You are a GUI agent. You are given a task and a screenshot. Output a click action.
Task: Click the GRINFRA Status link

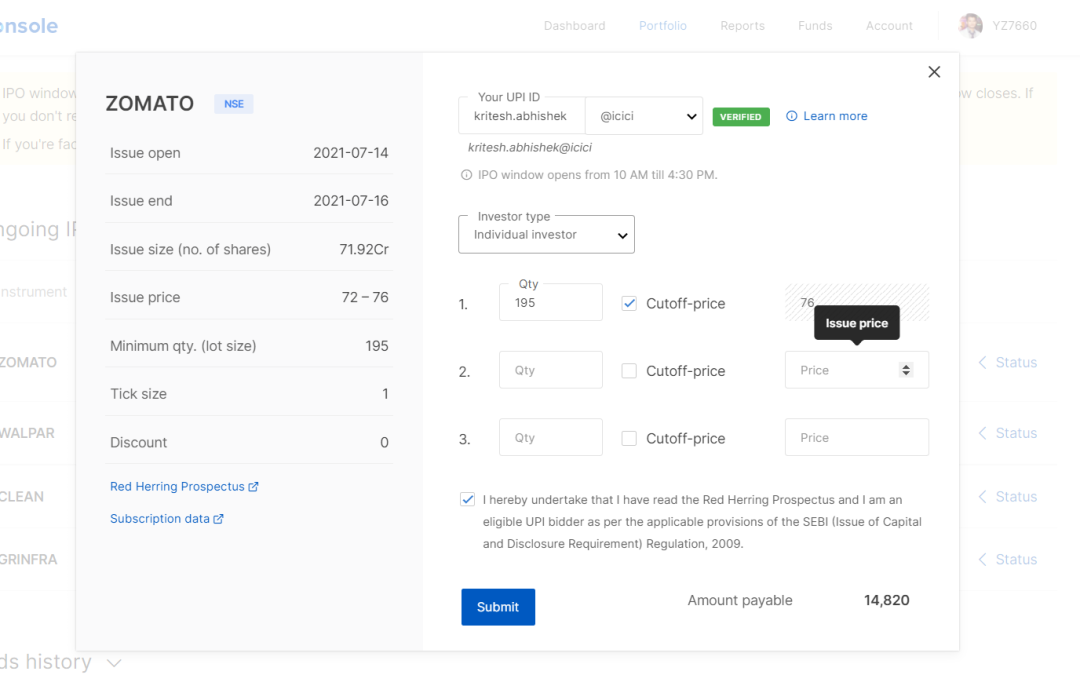(x=1016, y=559)
